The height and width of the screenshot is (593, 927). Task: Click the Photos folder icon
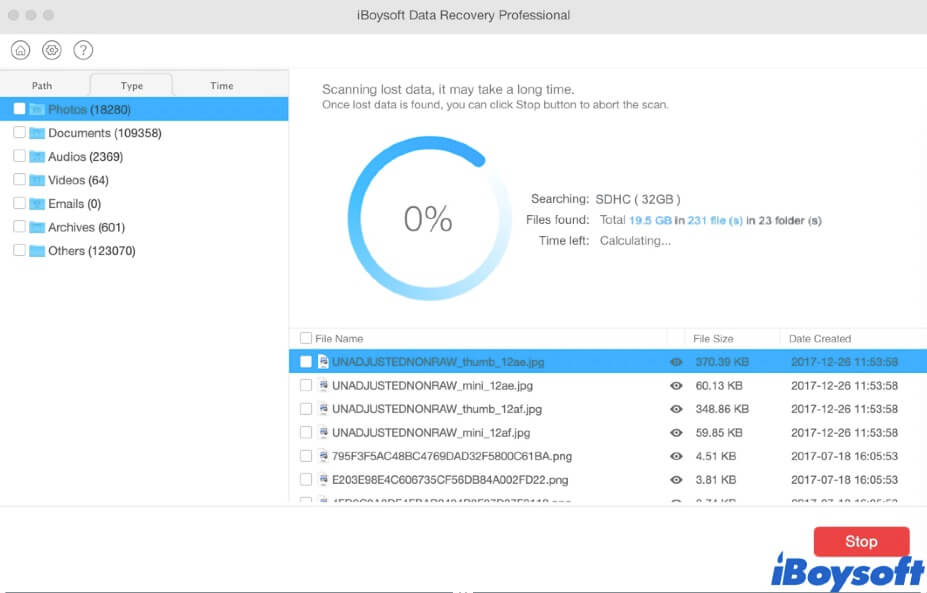coord(37,109)
